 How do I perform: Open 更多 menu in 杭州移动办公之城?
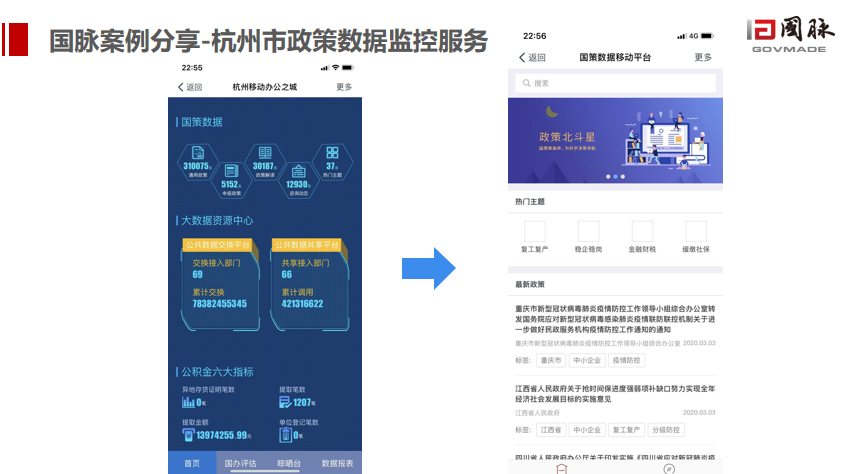point(344,87)
